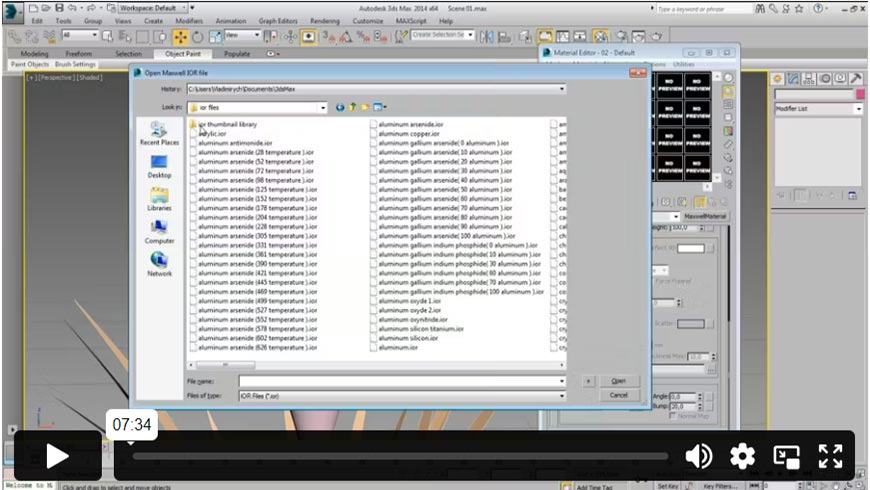Go to Recent Places shortcut
The image size is (870, 490).
click(159, 133)
